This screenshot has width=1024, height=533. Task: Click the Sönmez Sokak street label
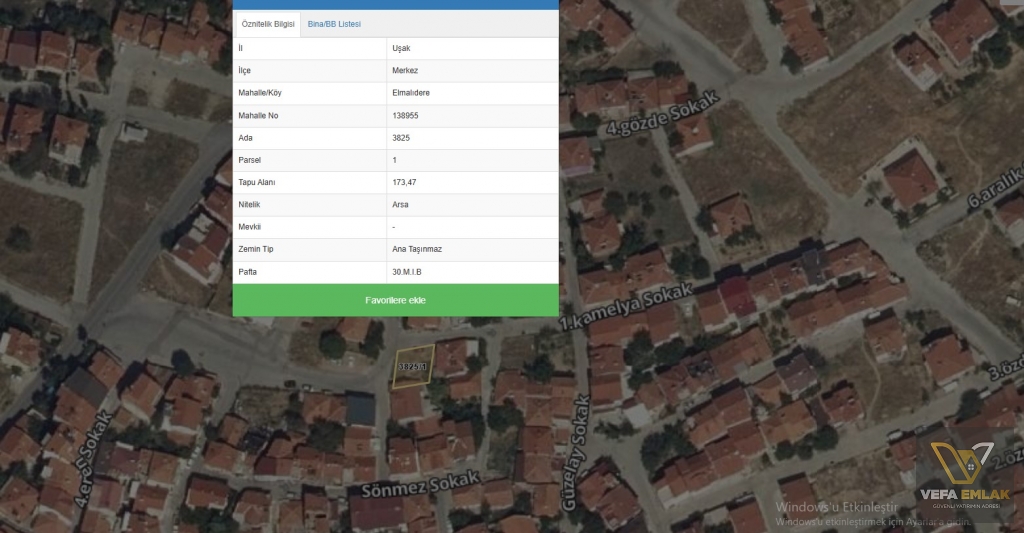pos(421,484)
